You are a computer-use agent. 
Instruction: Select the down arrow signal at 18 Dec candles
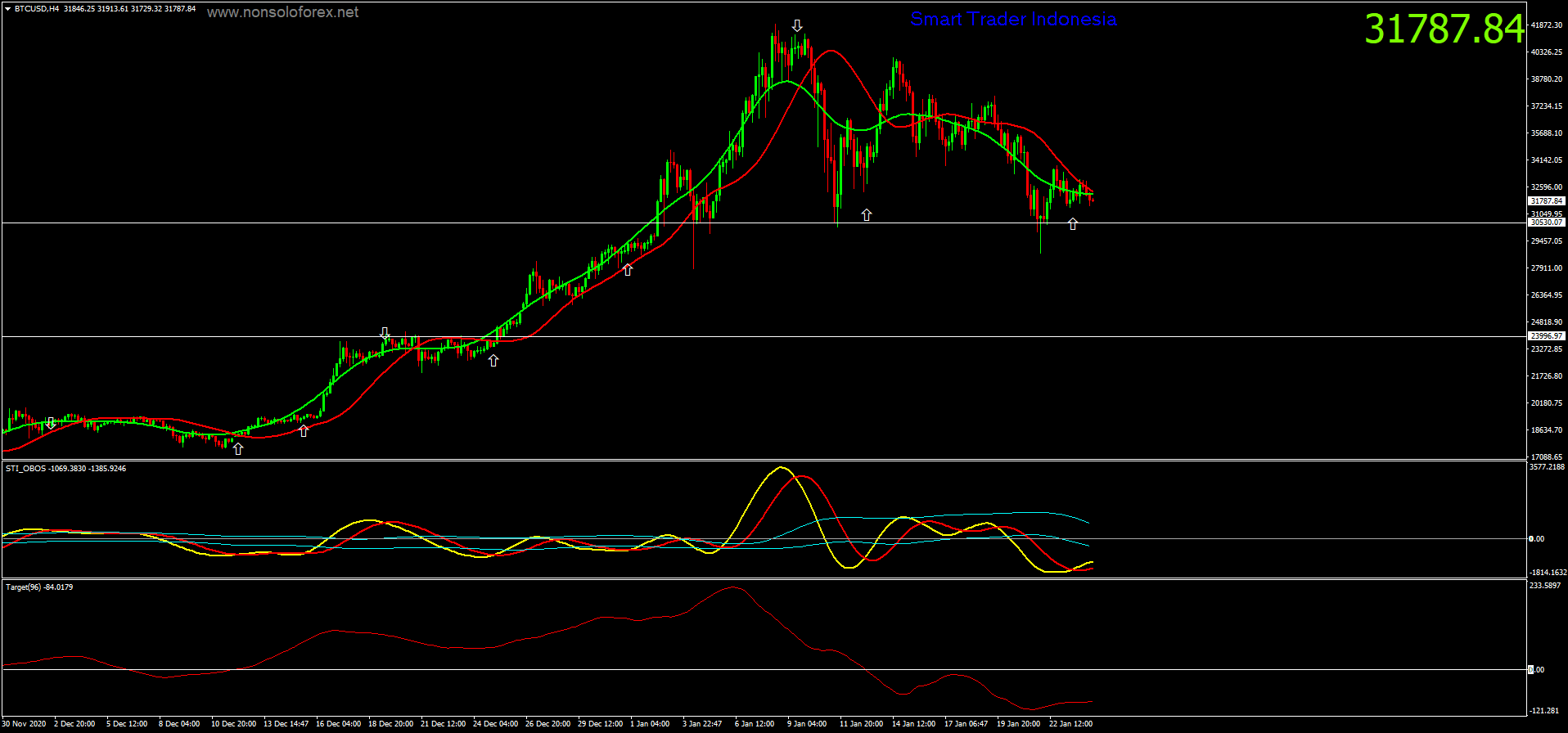pos(385,333)
